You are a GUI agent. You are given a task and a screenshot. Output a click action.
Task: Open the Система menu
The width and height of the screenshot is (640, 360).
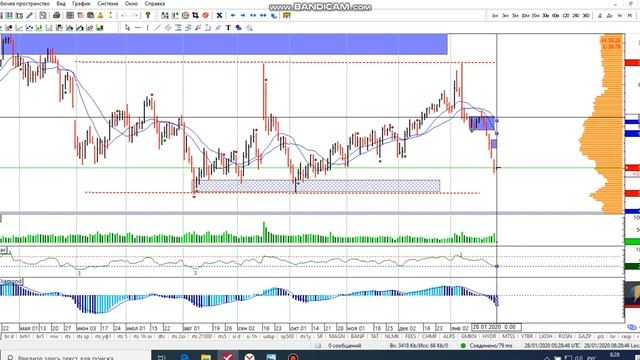pyautogui.click(x=107, y=4)
